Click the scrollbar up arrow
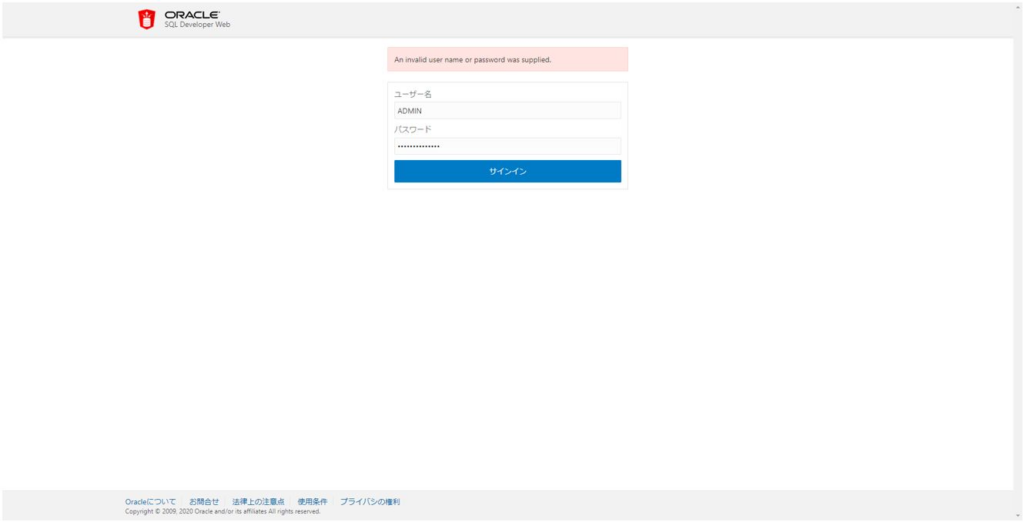Viewport: 1024px width, 522px height. (x=1018, y=6)
